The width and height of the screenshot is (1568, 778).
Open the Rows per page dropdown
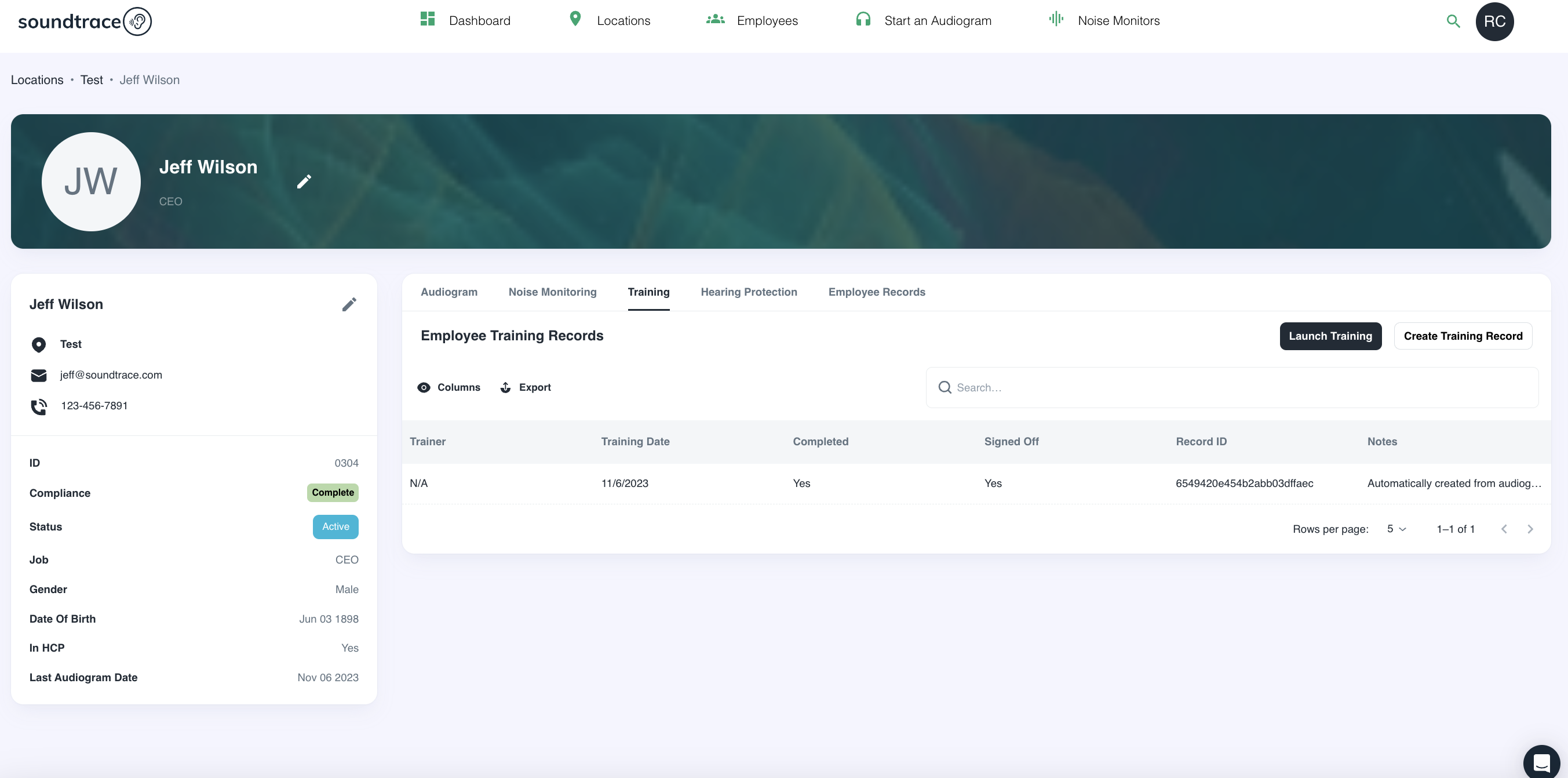point(1396,528)
